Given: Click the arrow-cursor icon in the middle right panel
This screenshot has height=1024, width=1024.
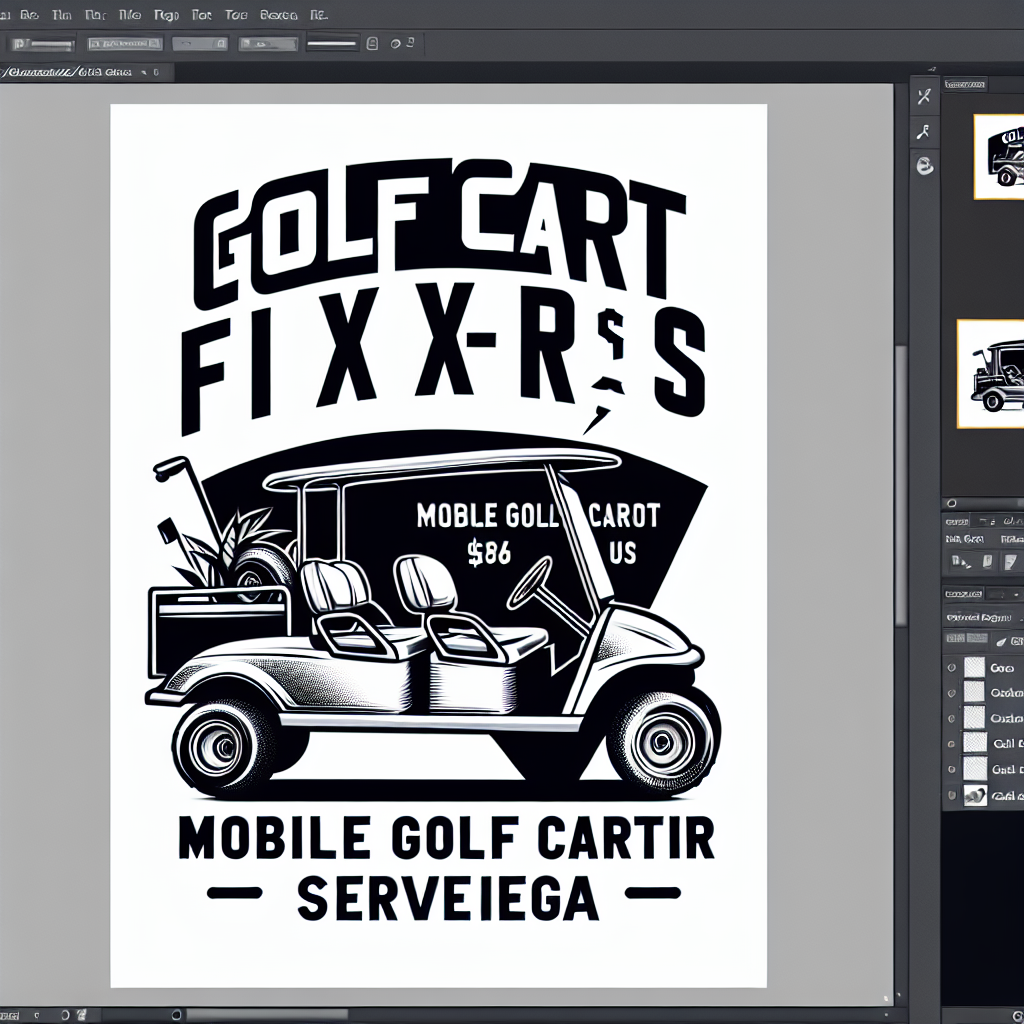Looking at the screenshot, I should [960, 561].
